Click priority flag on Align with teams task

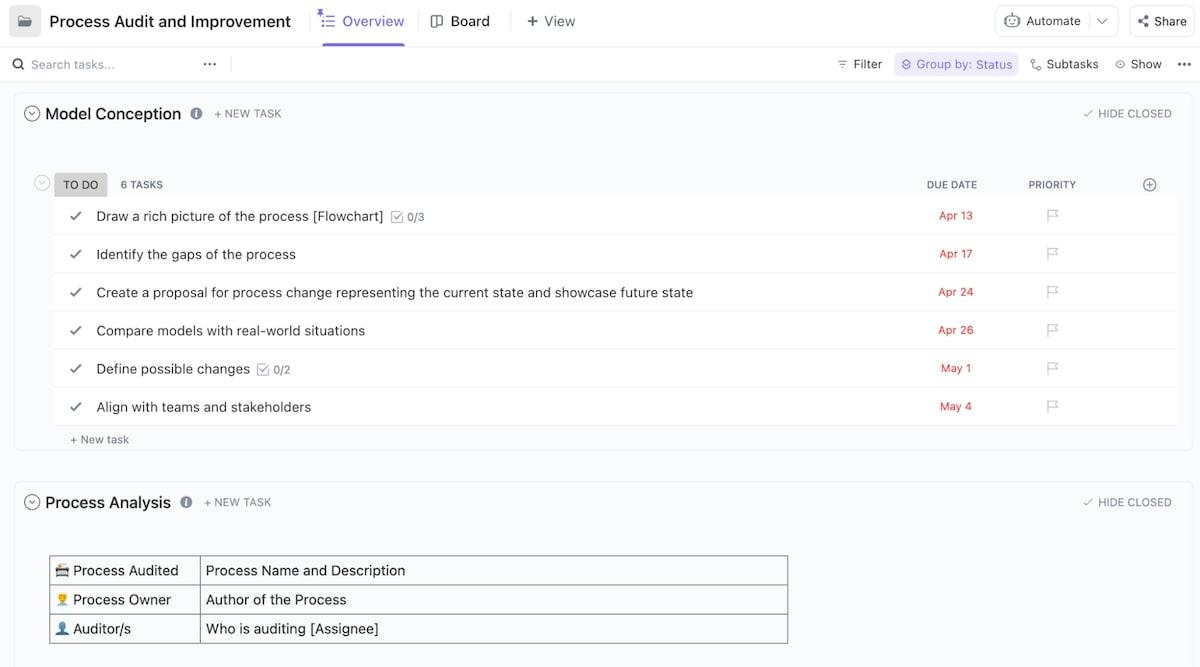[x=1052, y=407]
